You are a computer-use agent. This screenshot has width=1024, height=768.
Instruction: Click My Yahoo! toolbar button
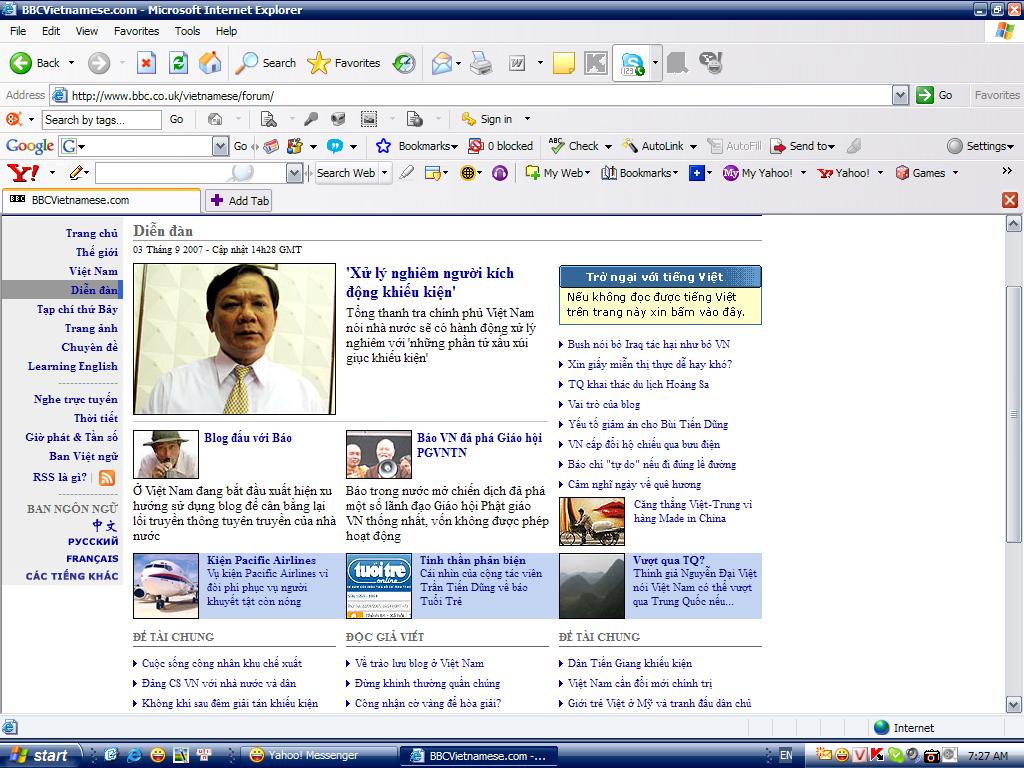(x=758, y=173)
